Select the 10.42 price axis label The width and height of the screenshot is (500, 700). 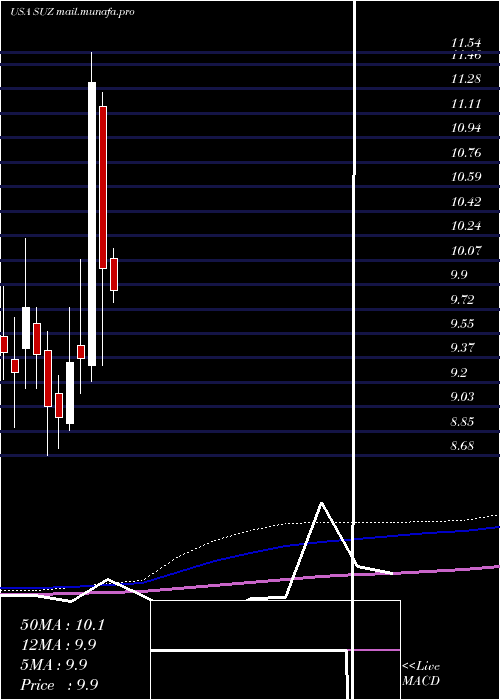(466, 201)
